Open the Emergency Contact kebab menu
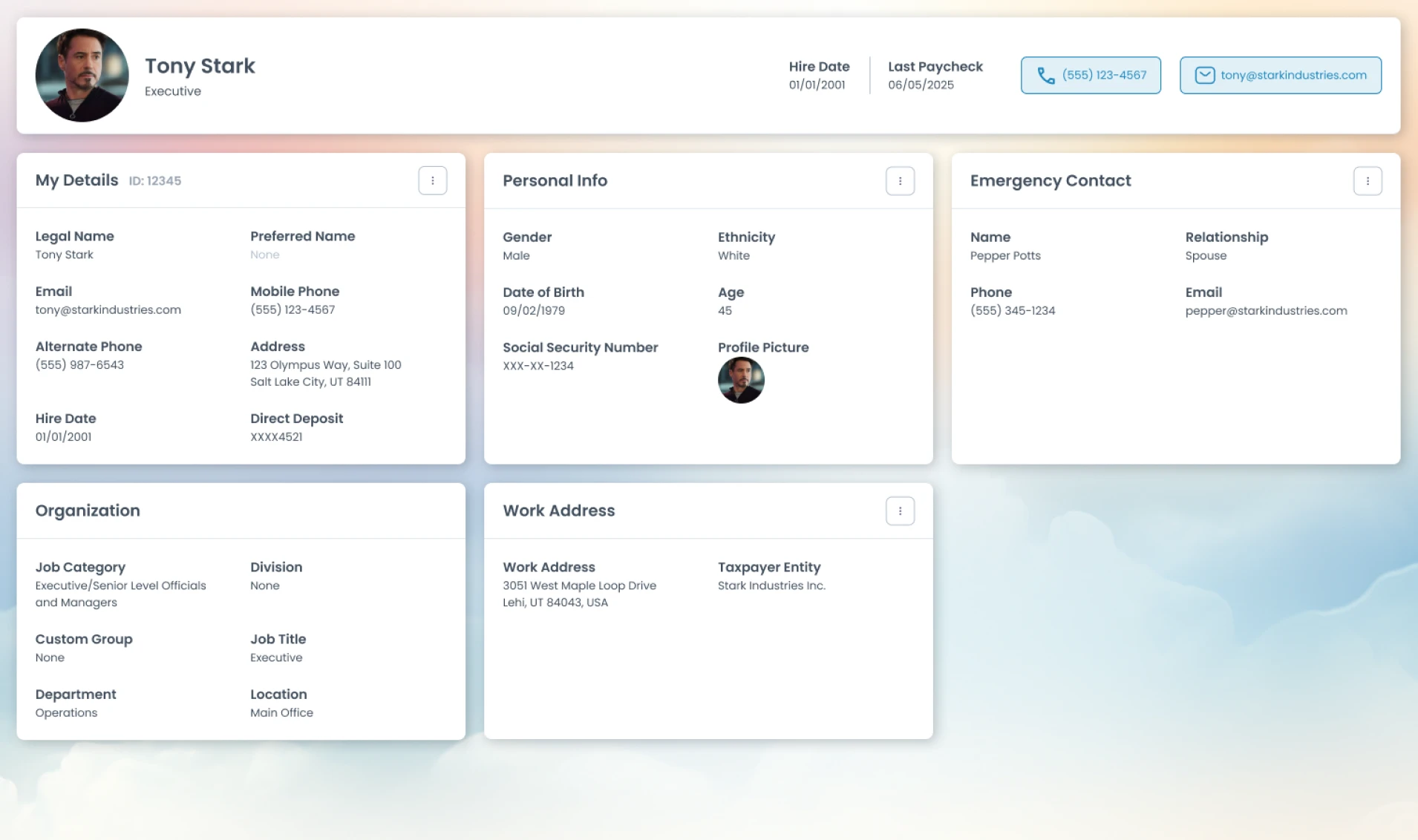The width and height of the screenshot is (1418, 840). (1368, 181)
